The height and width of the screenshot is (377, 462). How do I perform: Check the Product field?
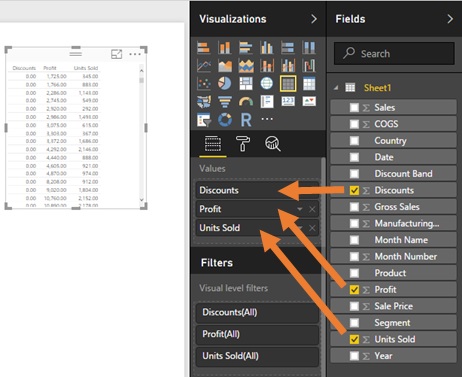coord(354,273)
